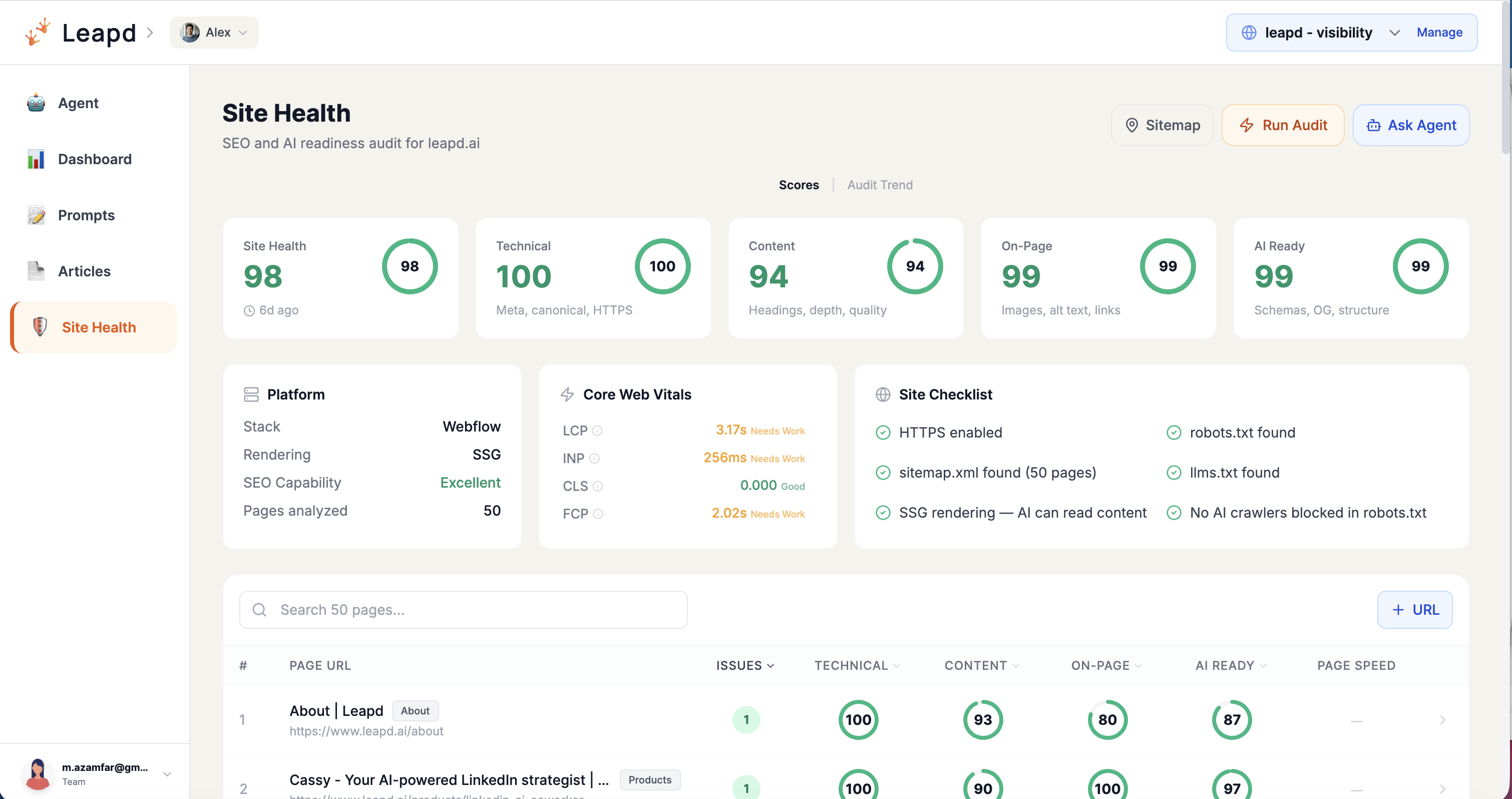Click the Prompts pencil icon

pyautogui.click(x=37, y=215)
